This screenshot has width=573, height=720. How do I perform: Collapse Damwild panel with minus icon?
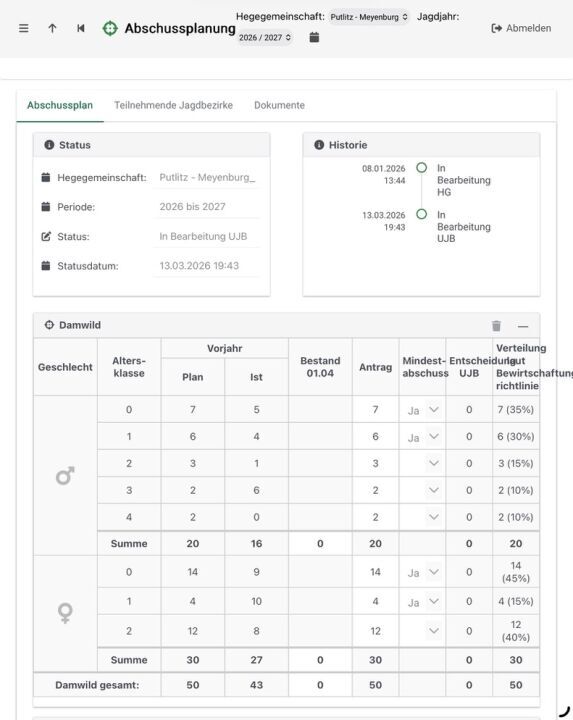(523, 326)
